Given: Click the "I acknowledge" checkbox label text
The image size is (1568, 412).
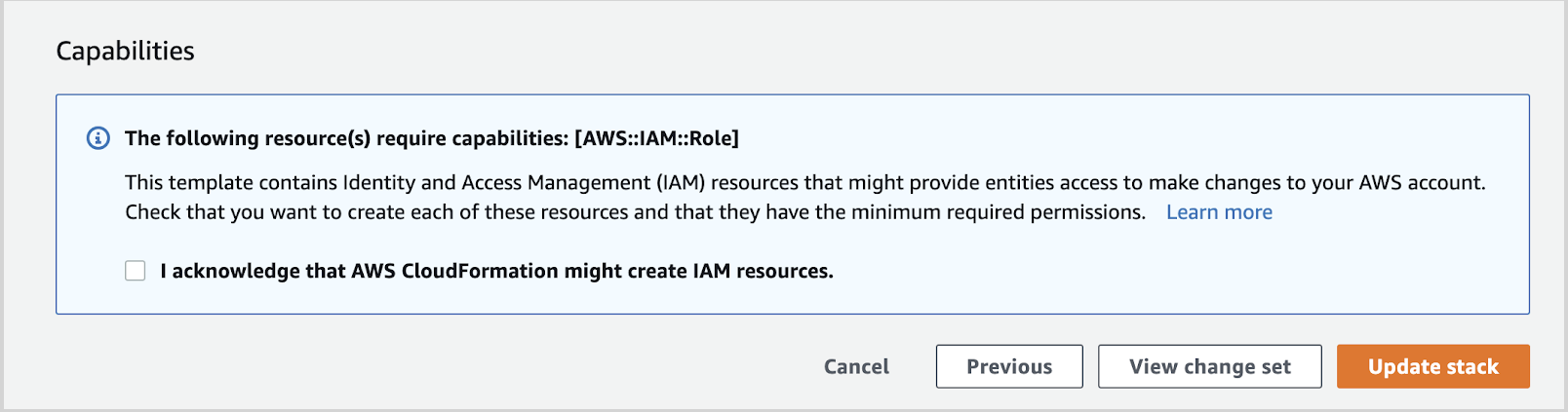Looking at the screenshot, I should [496, 271].
